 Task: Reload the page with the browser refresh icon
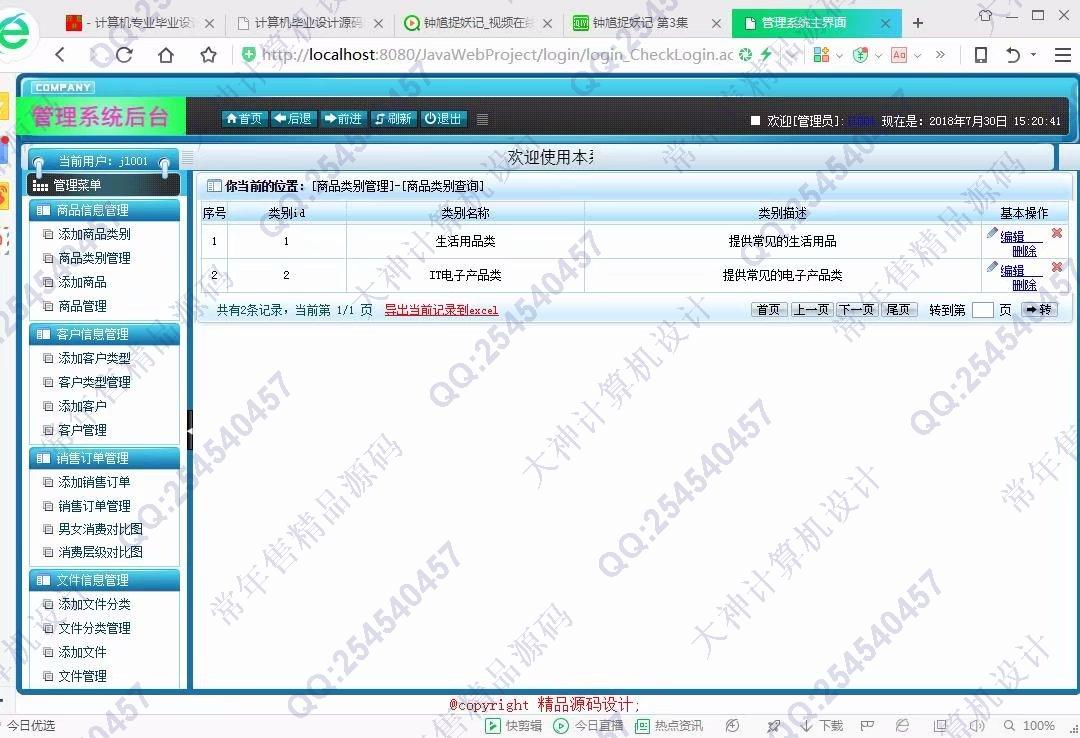tap(124, 54)
